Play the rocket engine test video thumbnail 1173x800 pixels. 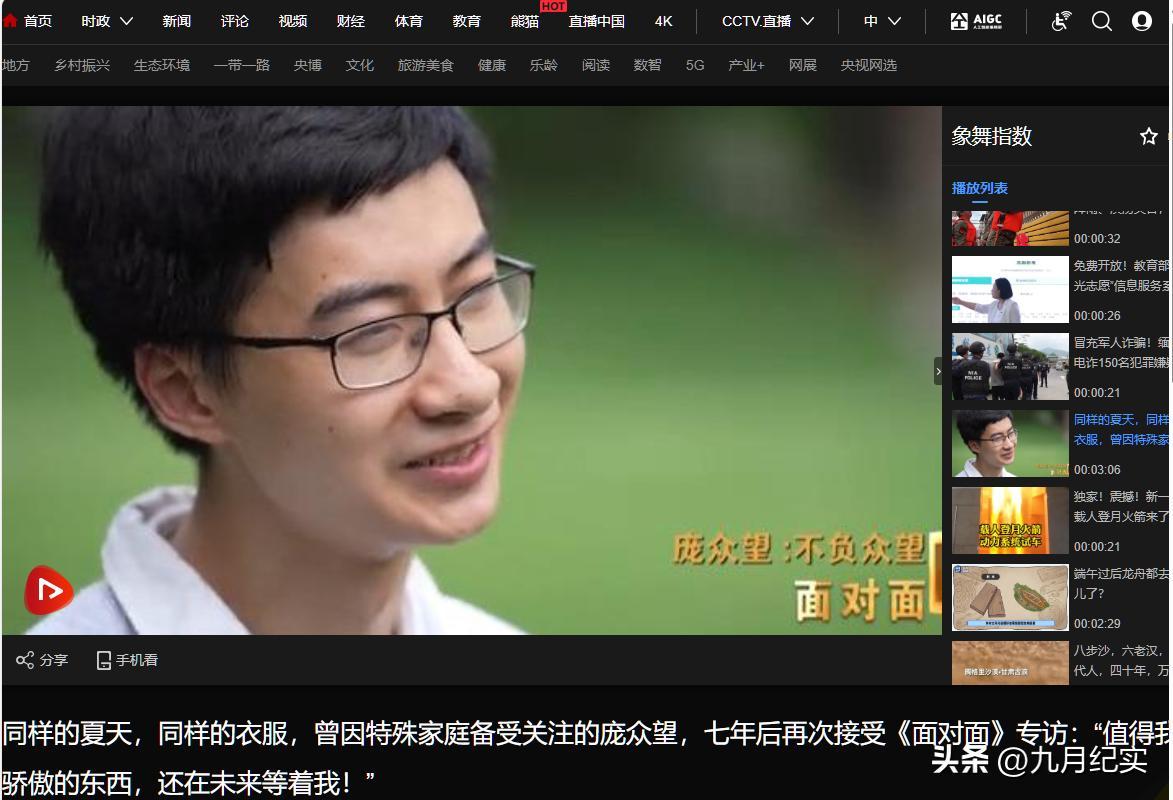click(1010, 521)
